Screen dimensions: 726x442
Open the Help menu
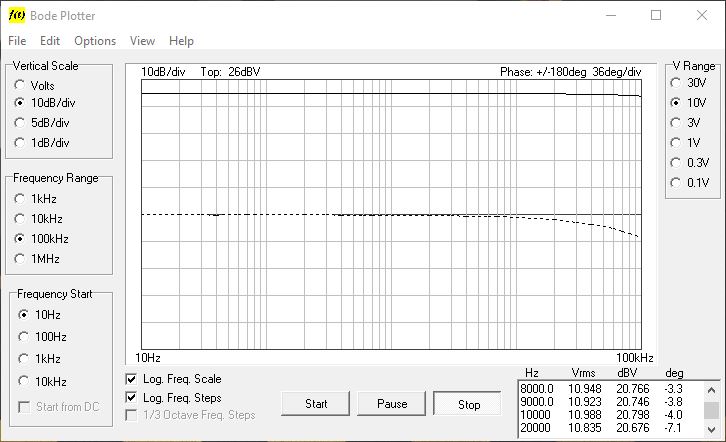181,41
